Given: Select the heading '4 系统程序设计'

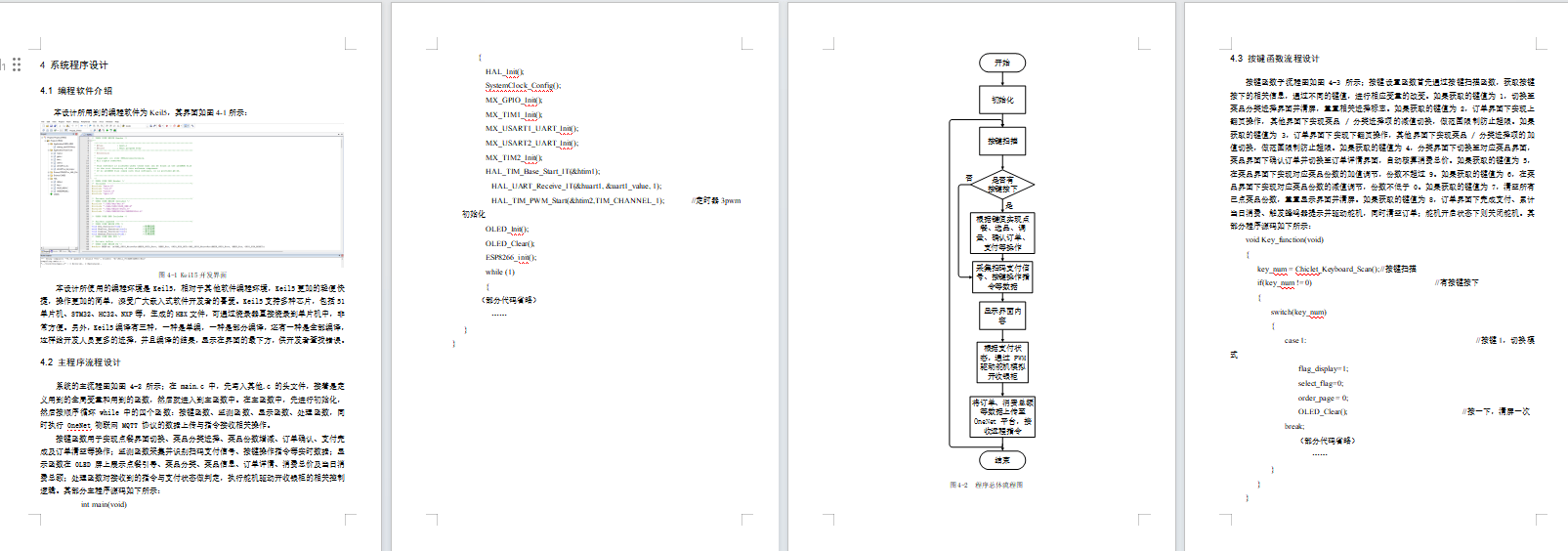Looking at the screenshot, I should click(74, 64).
